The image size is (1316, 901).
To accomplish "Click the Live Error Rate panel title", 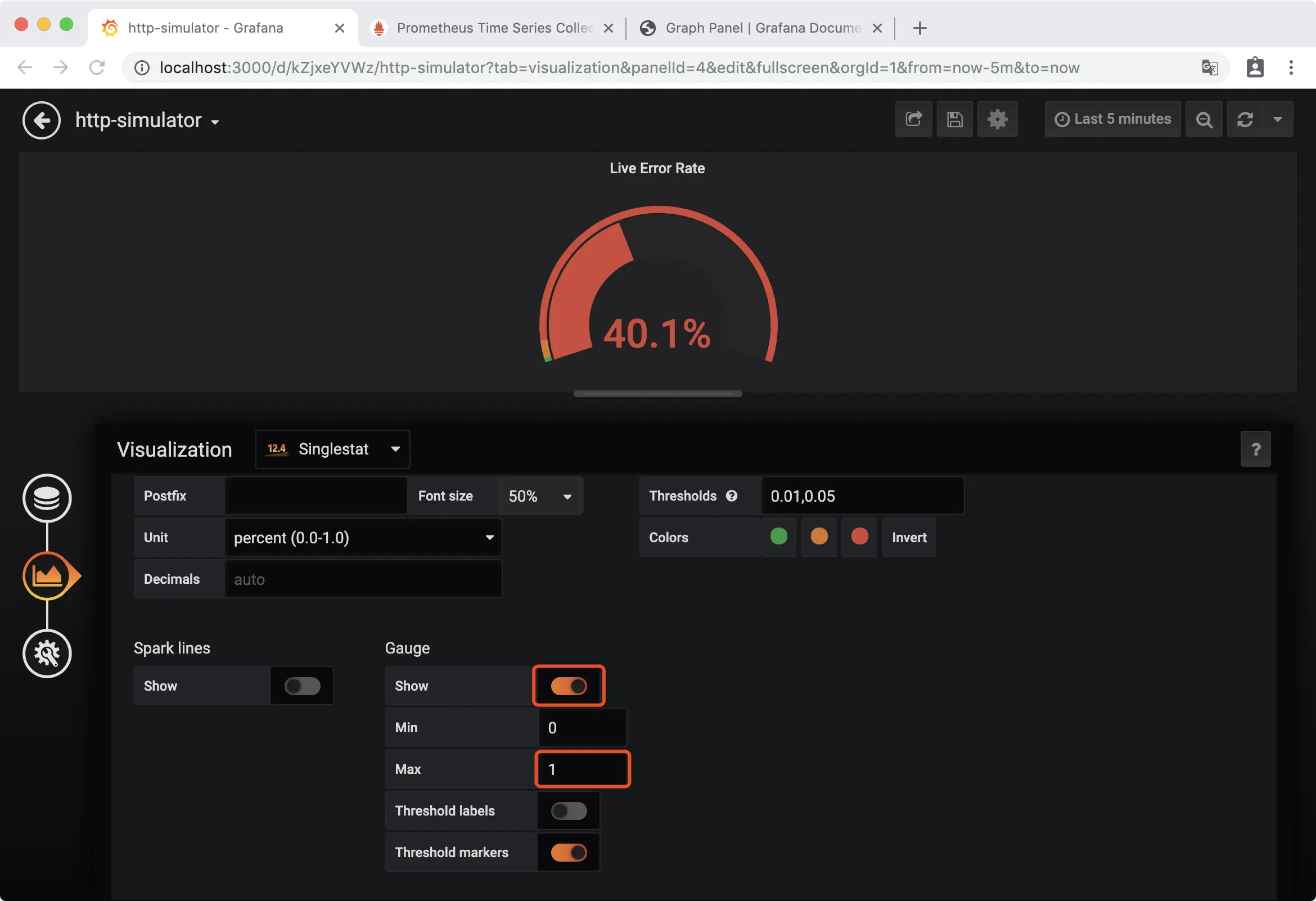I will point(657,168).
